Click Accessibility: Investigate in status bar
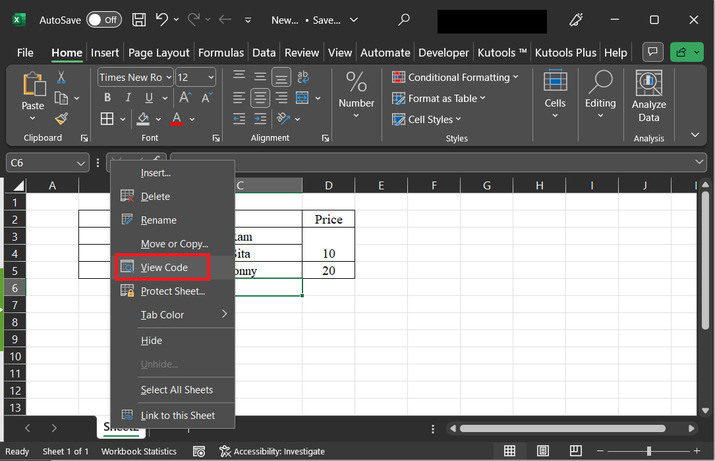This screenshot has width=715, height=461. click(271, 452)
